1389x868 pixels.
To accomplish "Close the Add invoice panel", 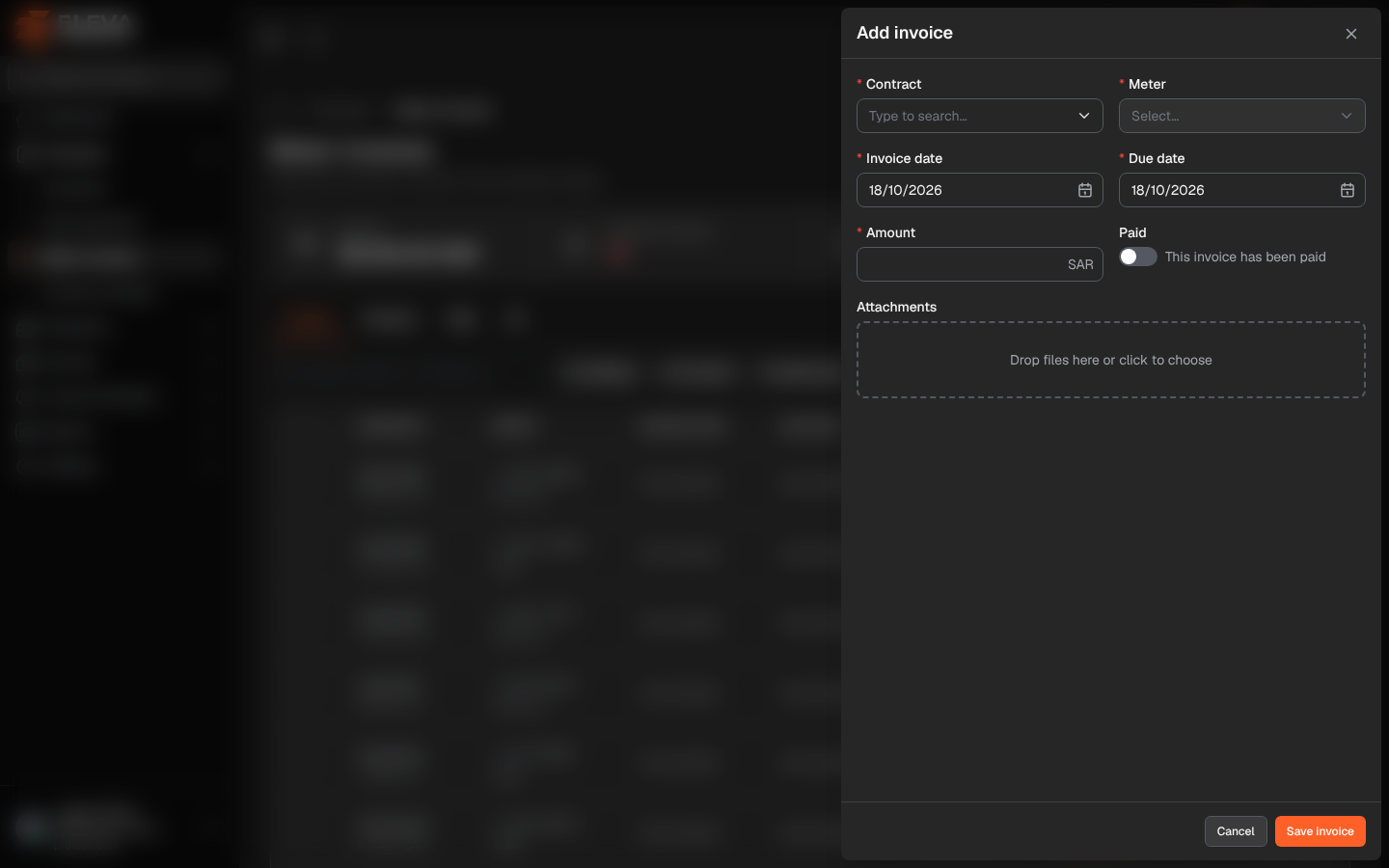I will pos(1351,34).
